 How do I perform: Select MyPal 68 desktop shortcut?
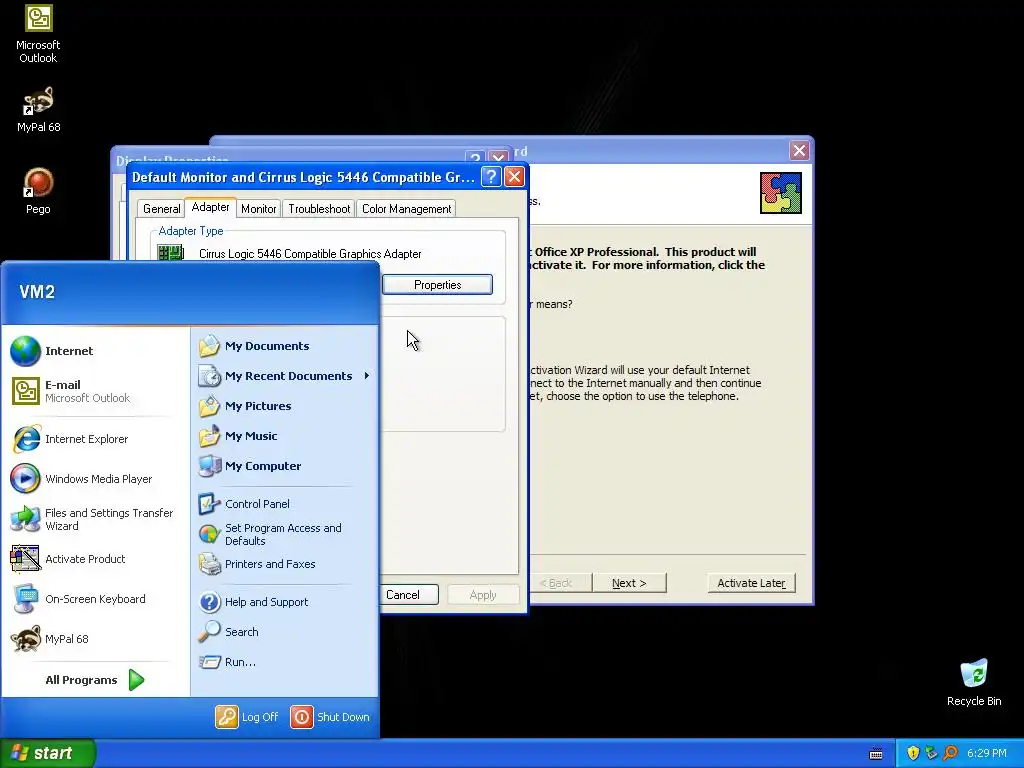click(38, 110)
